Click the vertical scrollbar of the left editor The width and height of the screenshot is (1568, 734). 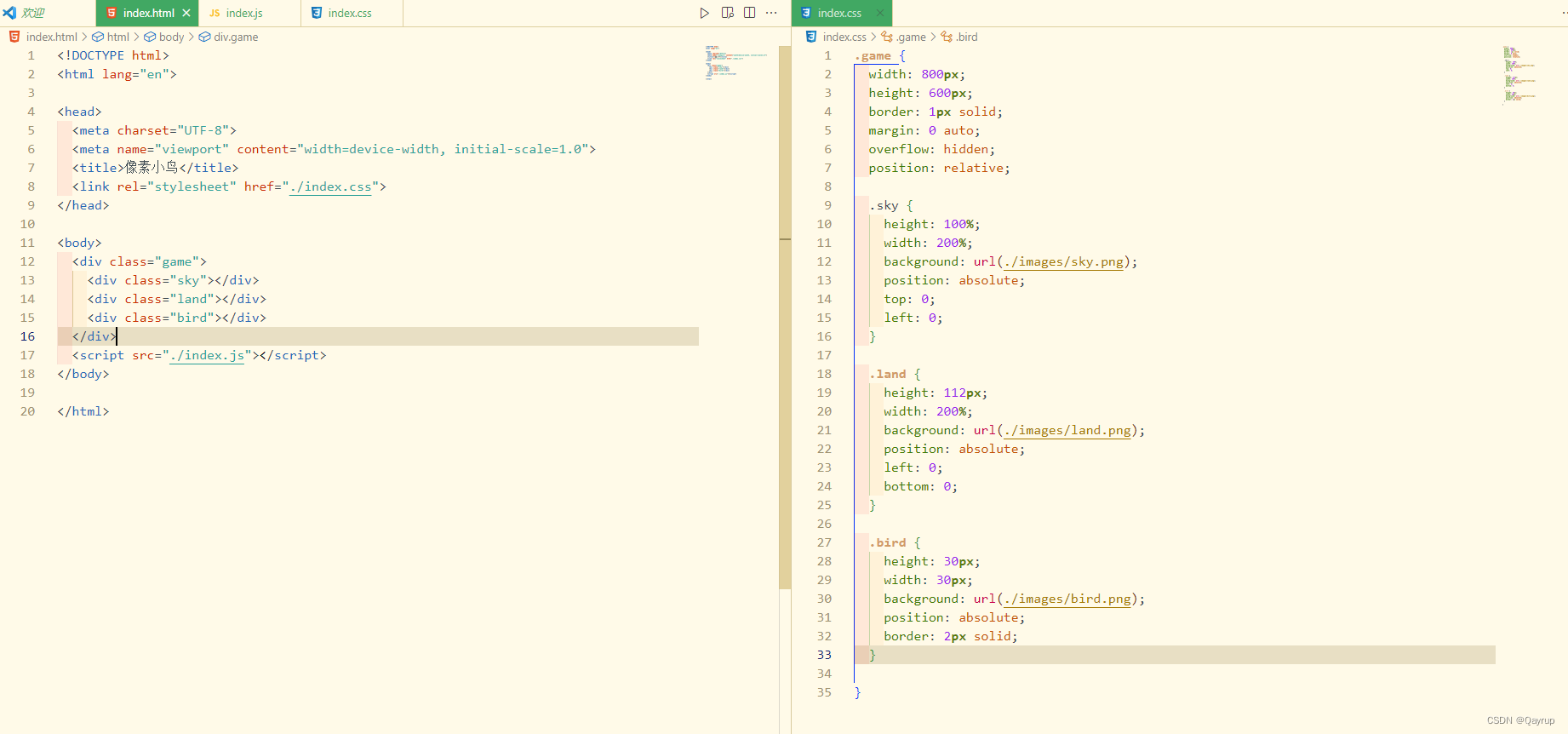[785, 317]
